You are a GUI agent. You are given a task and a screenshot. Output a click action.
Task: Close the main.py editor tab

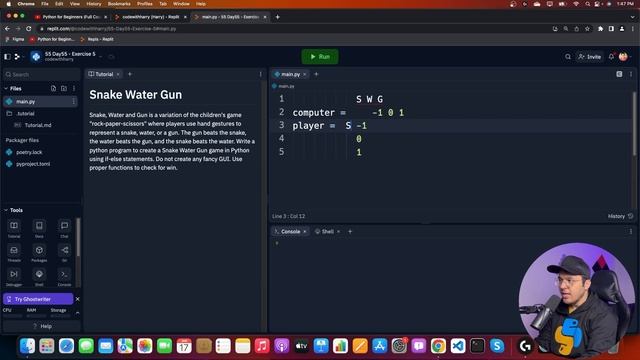point(304,74)
